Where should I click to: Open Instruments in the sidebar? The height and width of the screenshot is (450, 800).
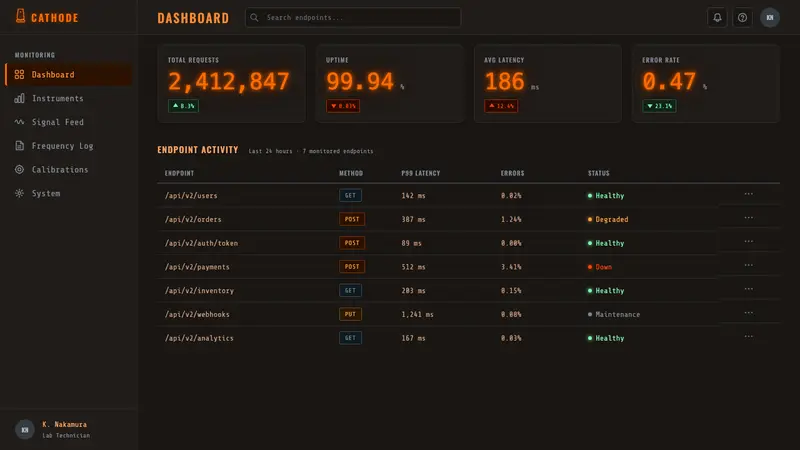coord(68,98)
